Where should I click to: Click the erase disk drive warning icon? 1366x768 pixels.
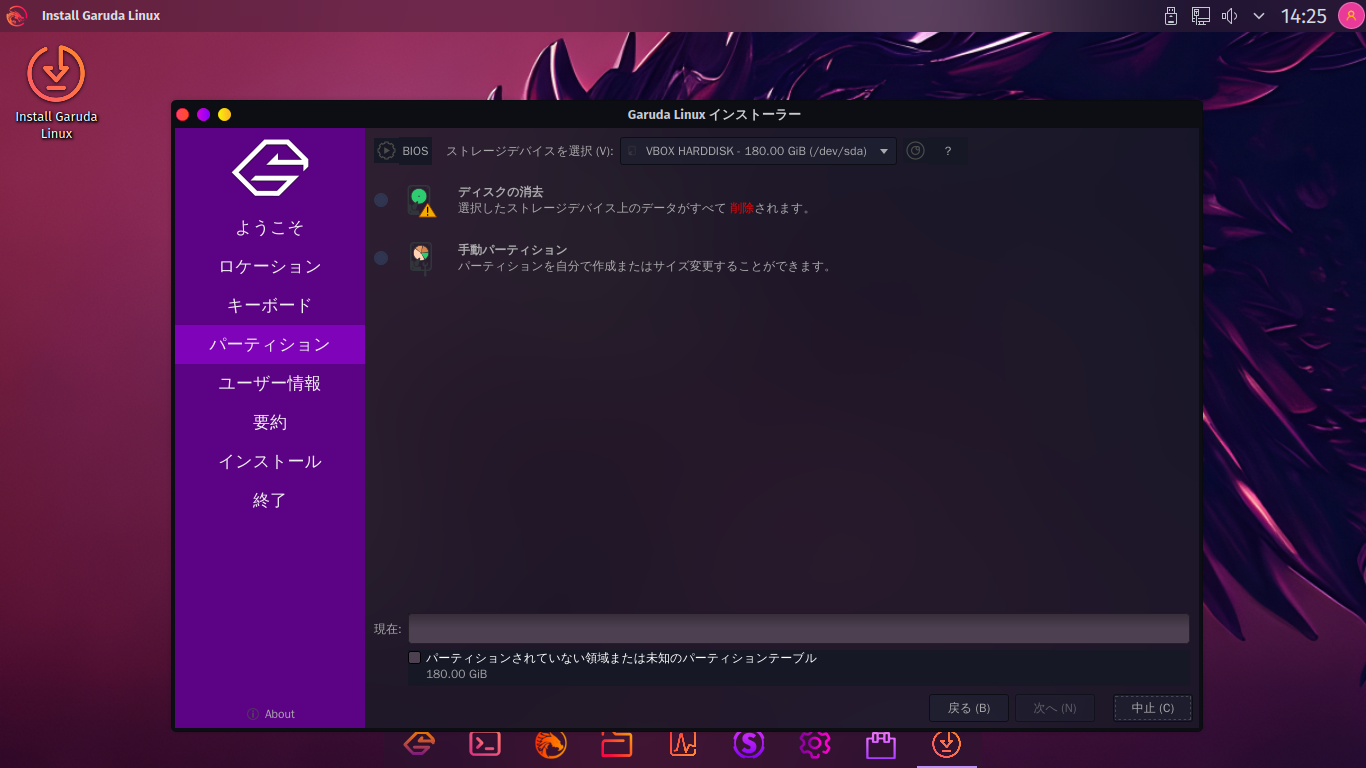pos(421,201)
